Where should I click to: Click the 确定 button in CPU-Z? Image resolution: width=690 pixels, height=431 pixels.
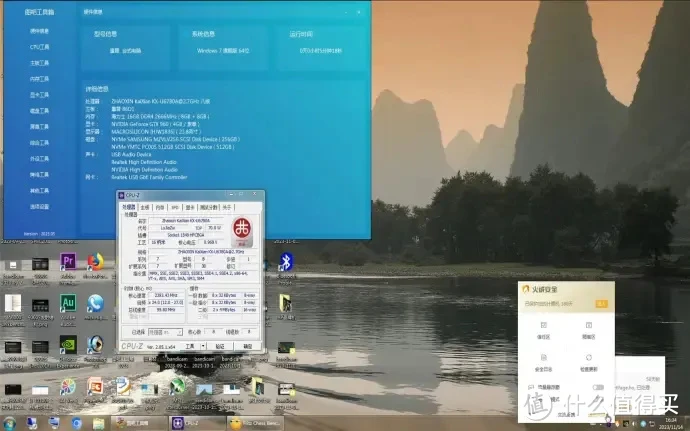pyautogui.click(x=248, y=346)
